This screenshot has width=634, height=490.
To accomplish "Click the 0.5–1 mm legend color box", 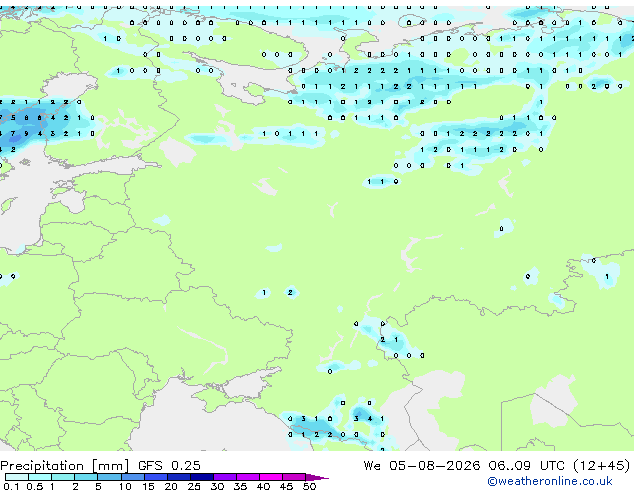I will (x=40, y=477).
